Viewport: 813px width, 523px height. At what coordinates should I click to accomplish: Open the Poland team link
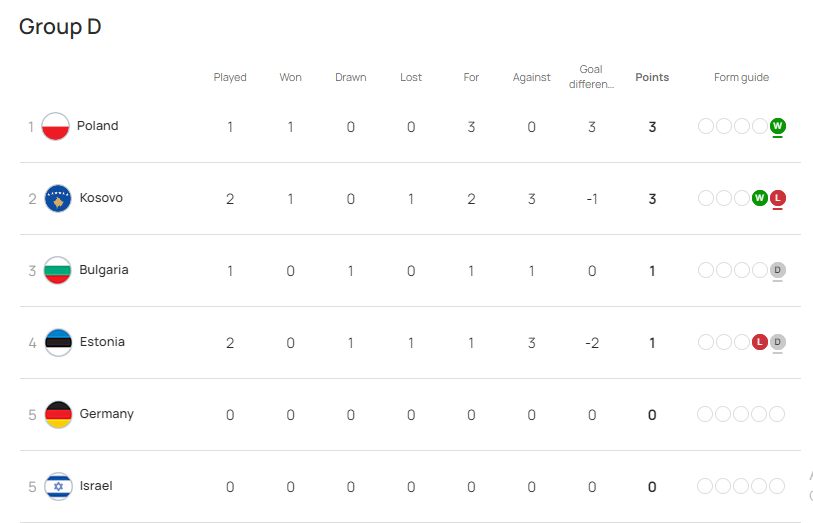tap(97, 126)
